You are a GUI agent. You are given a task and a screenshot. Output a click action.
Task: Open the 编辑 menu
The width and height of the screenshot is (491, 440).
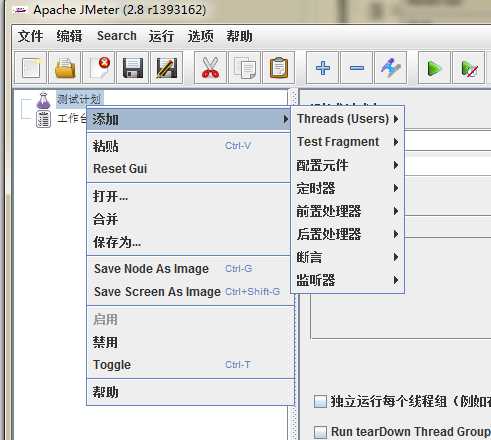coord(69,36)
